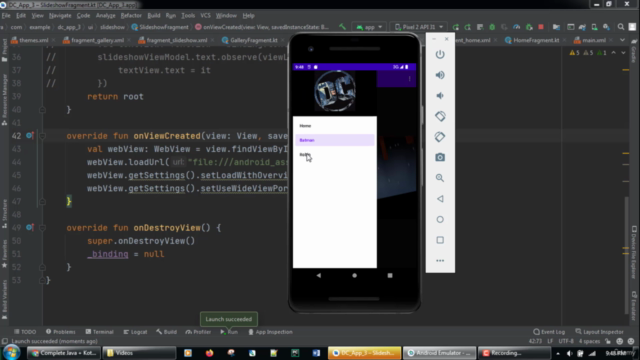The image size is (640, 360).
Task: Open the Terminal tool window
Action: (99, 332)
